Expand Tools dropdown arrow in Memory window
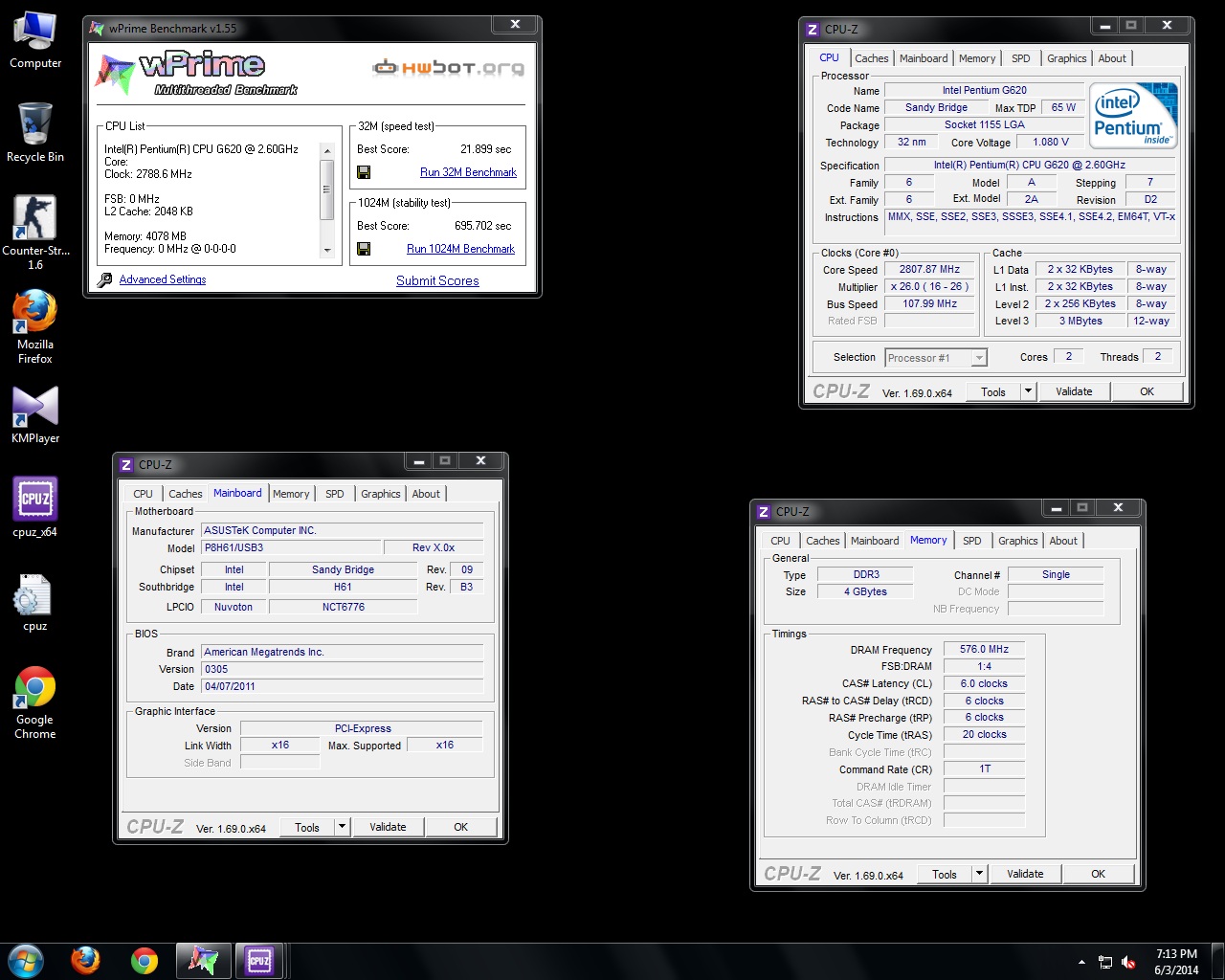The image size is (1225, 980). pos(979,874)
